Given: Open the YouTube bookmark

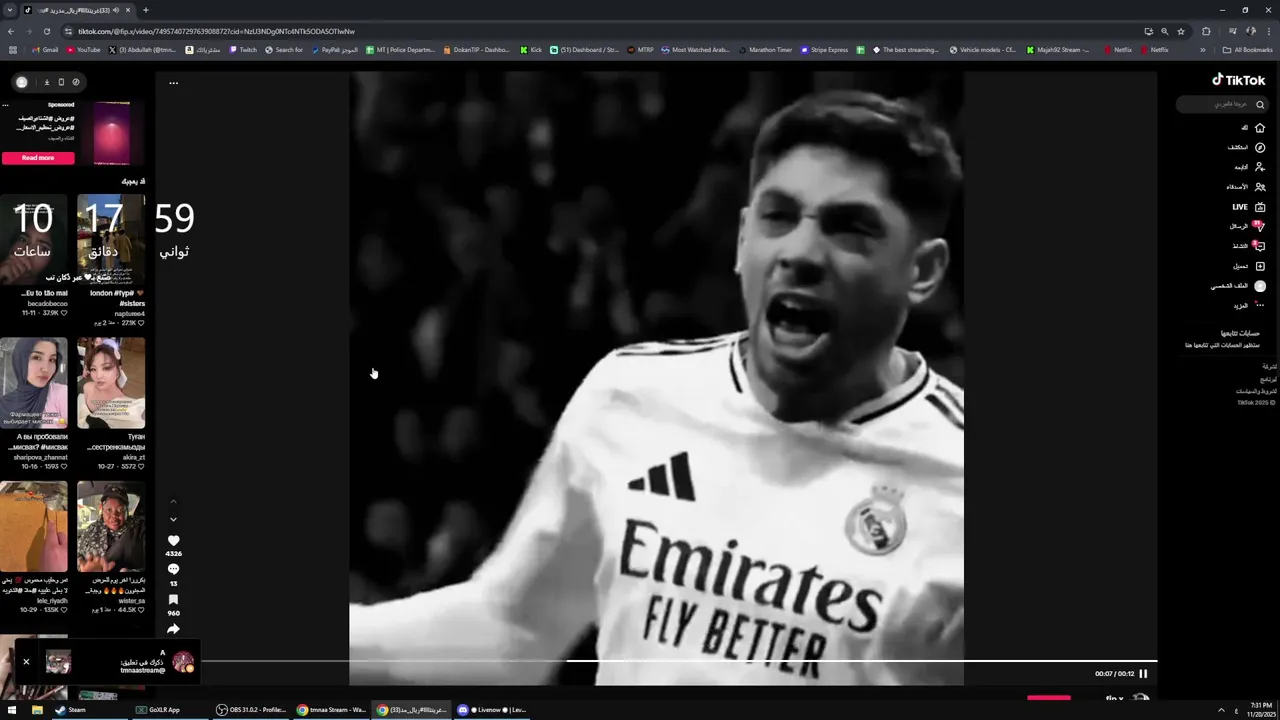Looking at the screenshot, I should coord(83,50).
